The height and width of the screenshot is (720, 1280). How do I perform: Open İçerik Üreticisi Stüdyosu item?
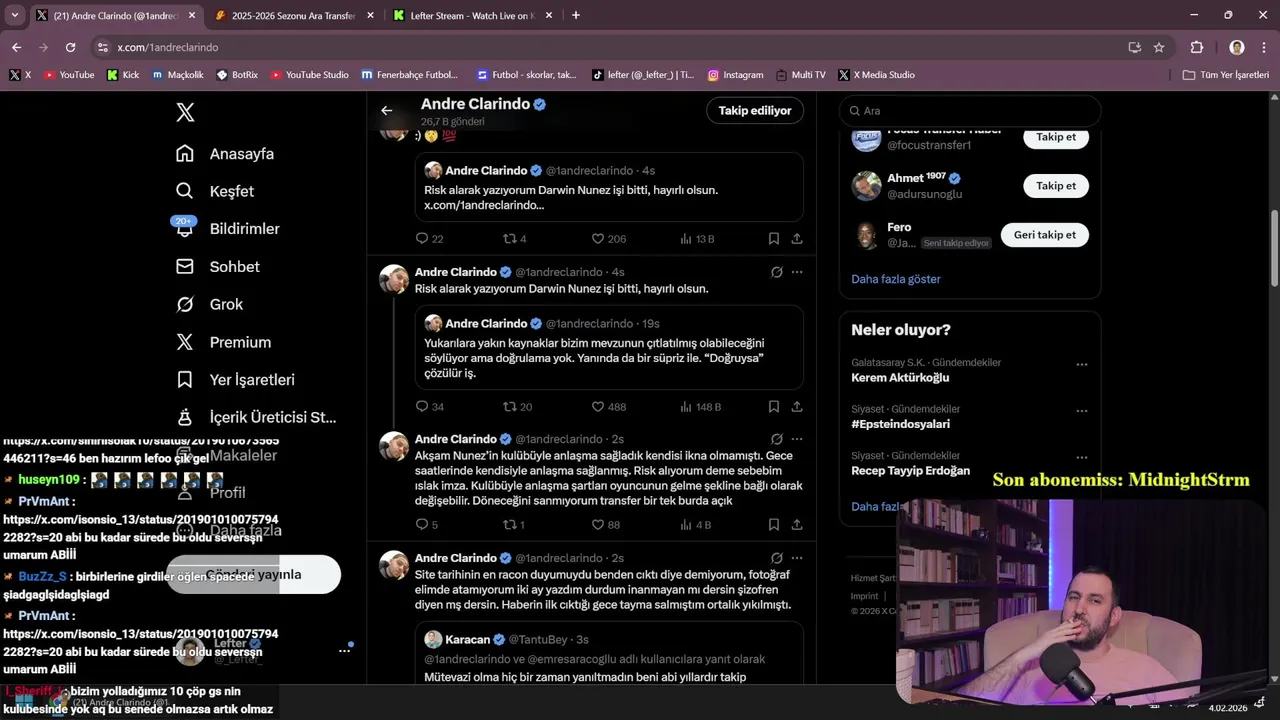[x=256, y=417]
